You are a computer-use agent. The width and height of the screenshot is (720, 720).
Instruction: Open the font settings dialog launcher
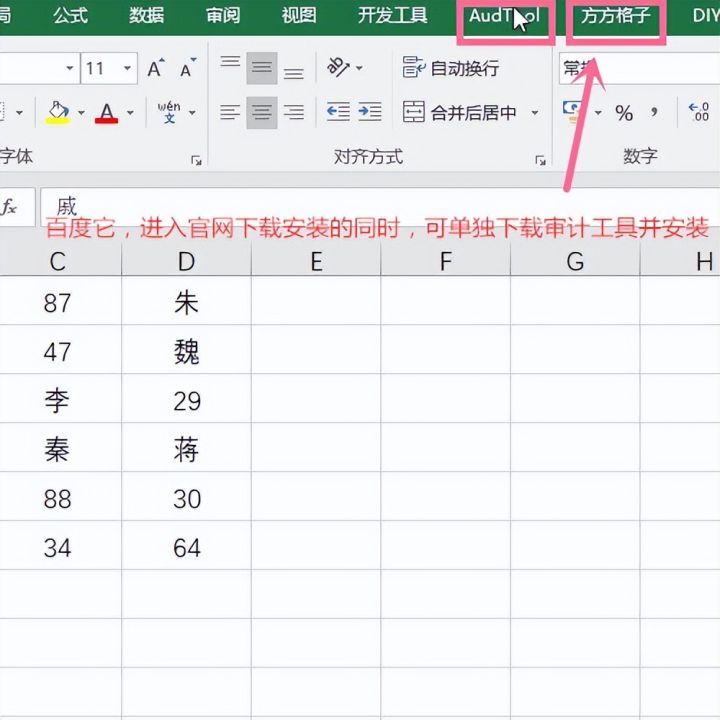(x=197, y=160)
